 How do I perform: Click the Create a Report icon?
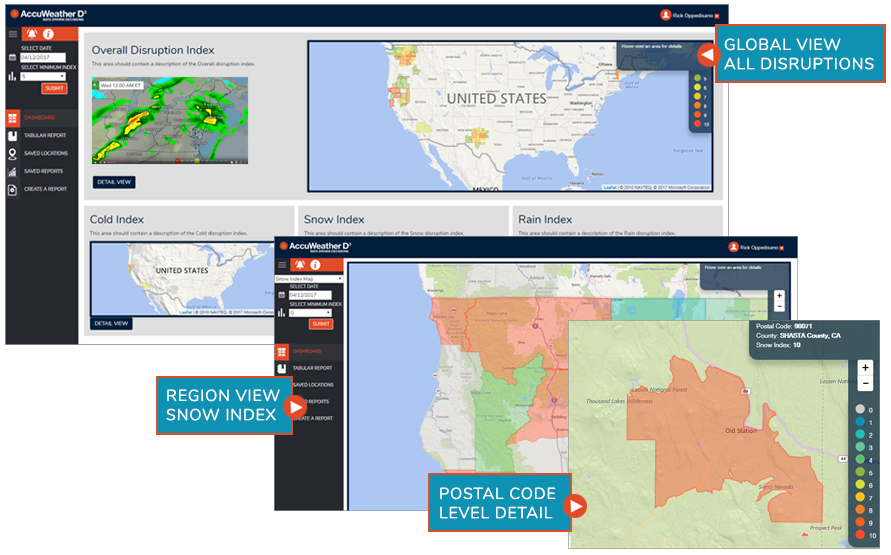point(12,188)
